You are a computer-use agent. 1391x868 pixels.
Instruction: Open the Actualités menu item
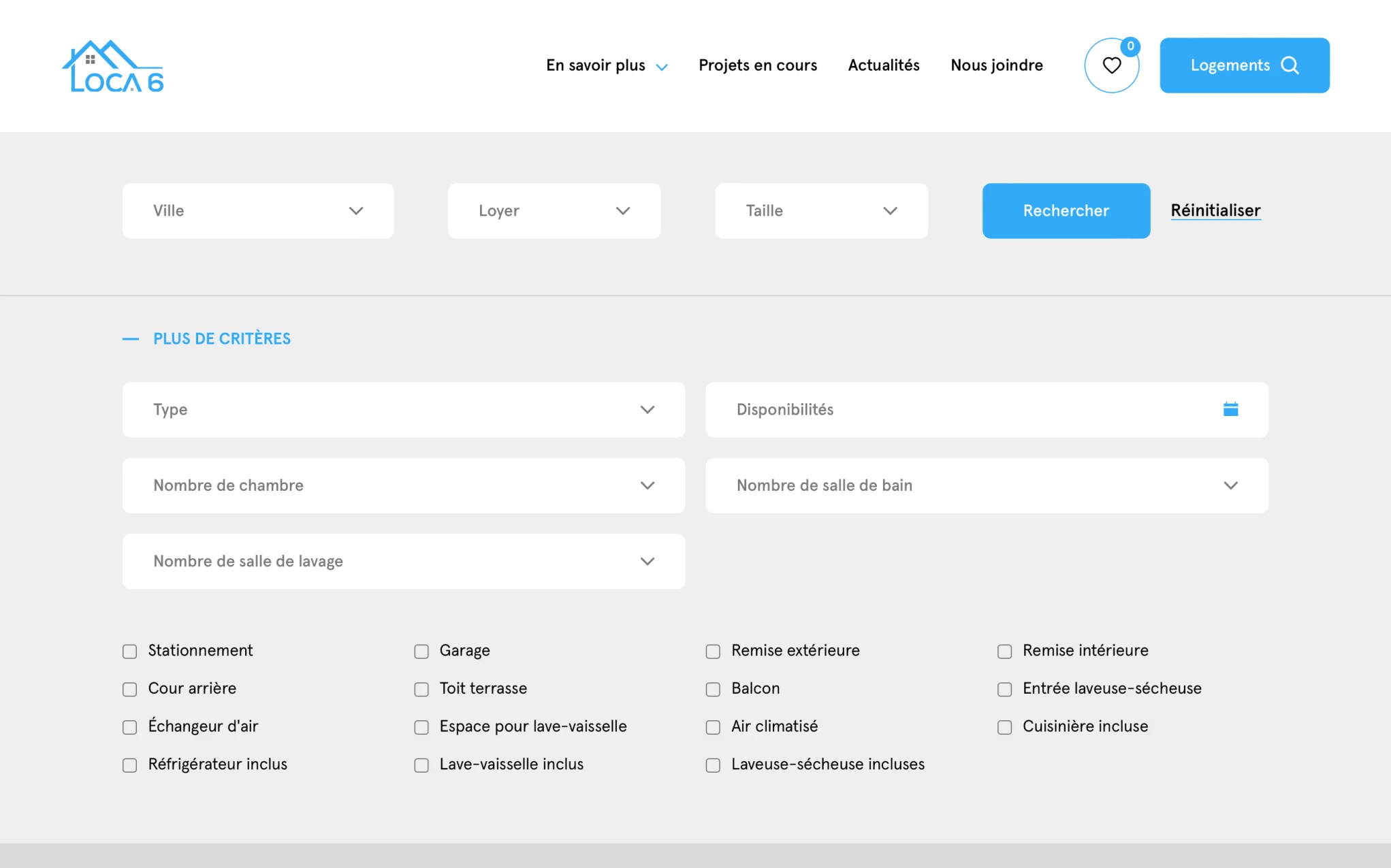tap(883, 65)
